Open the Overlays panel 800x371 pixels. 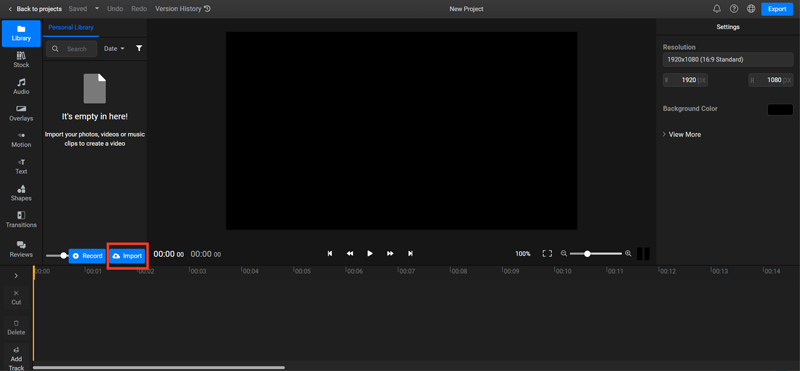point(21,113)
